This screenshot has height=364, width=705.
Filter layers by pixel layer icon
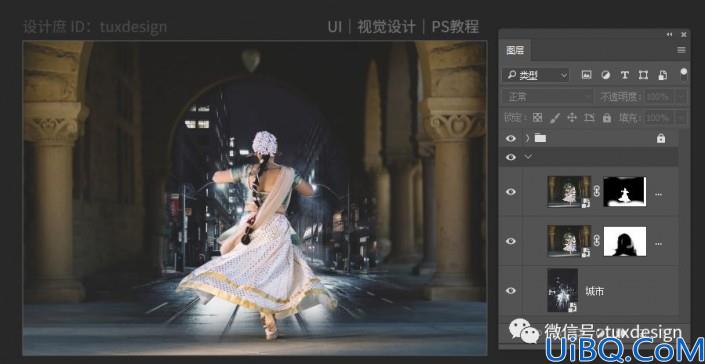586,75
